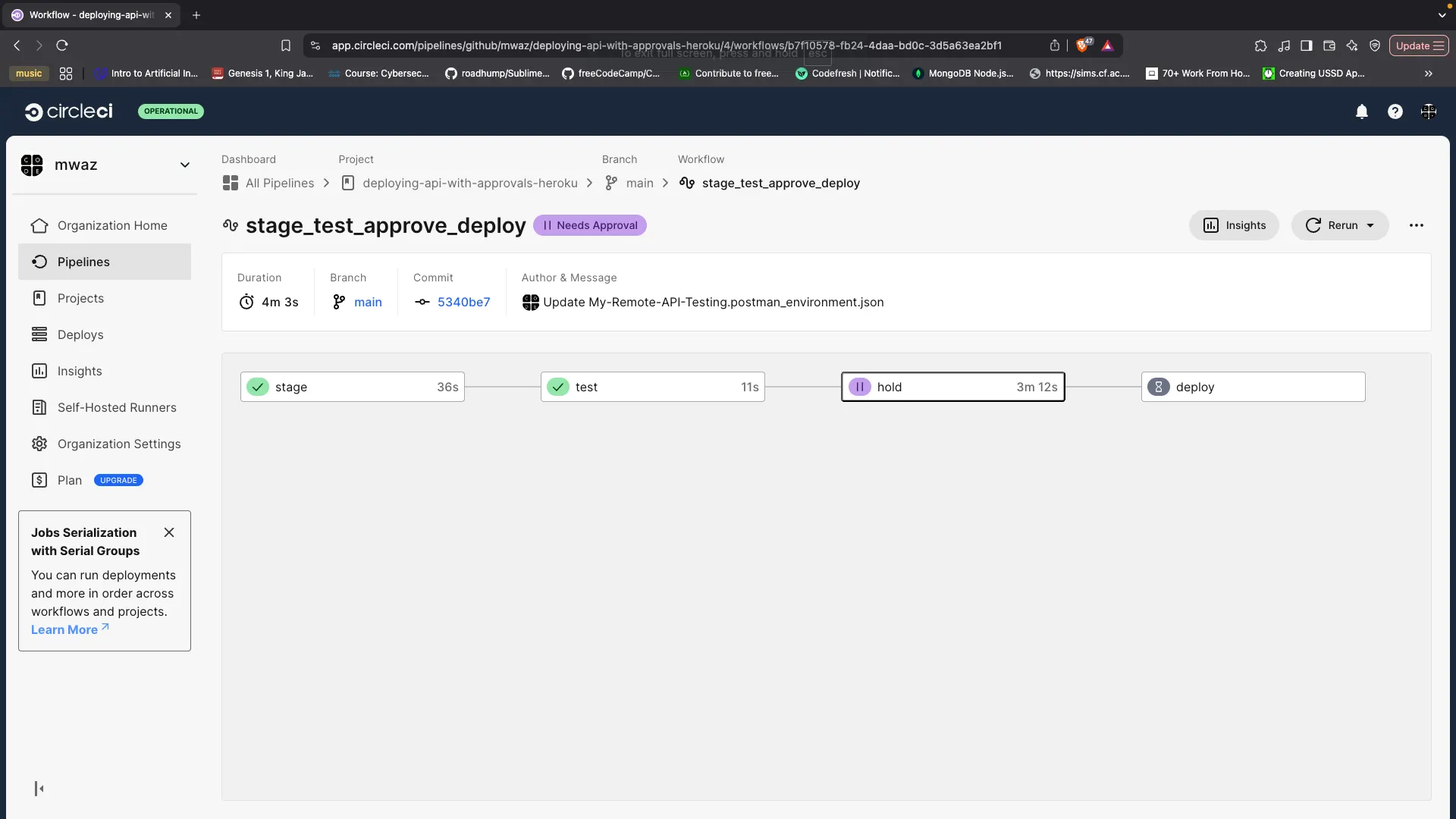
Task: Show hidden bookmarks with the chevron
Action: coord(1428,74)
